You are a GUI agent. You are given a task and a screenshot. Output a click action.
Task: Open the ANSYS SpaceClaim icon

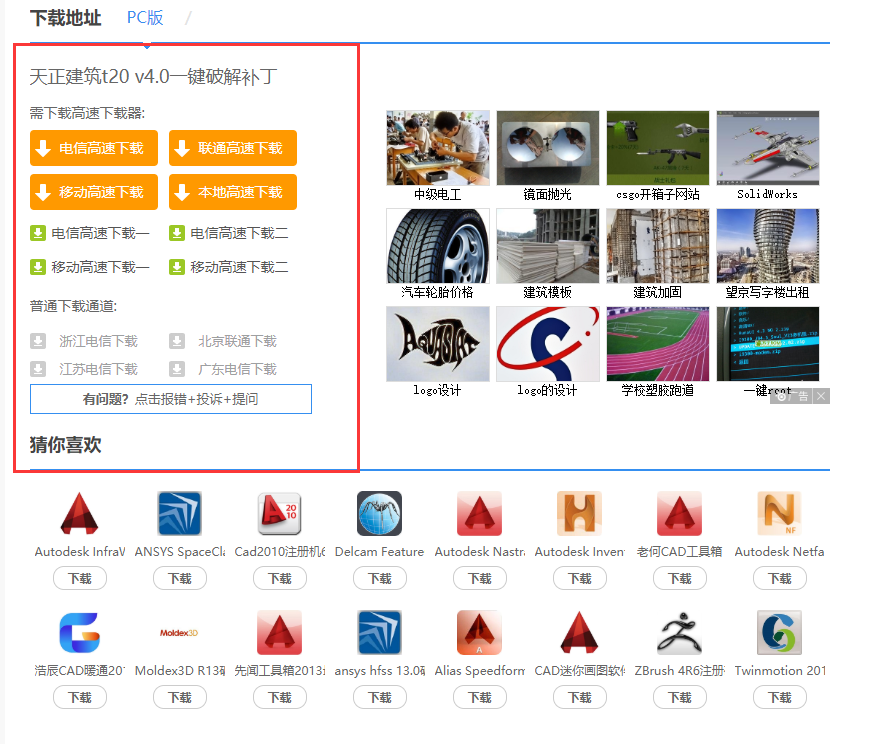coord(179,513)
